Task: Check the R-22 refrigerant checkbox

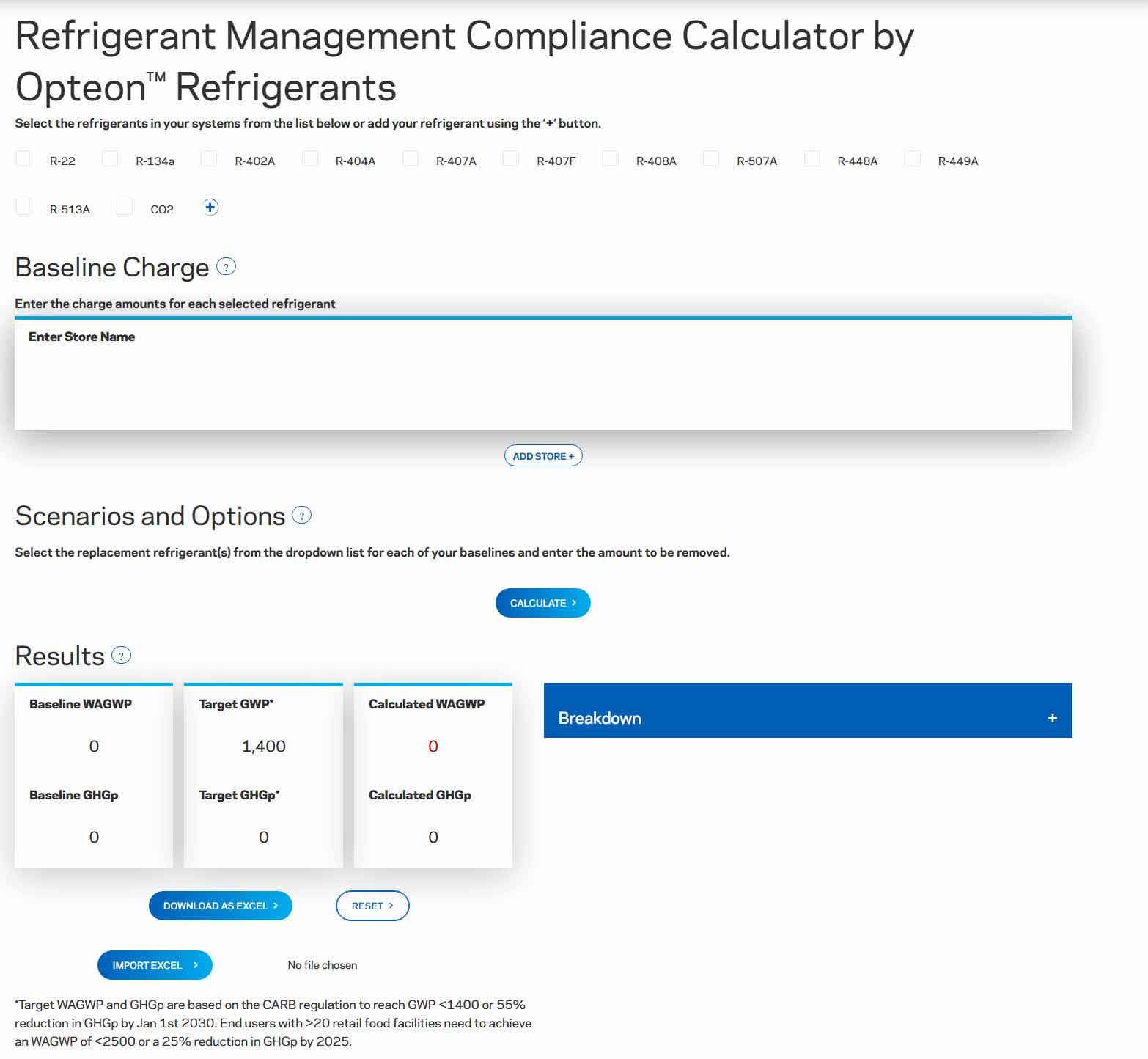Action: click(24, 158)
